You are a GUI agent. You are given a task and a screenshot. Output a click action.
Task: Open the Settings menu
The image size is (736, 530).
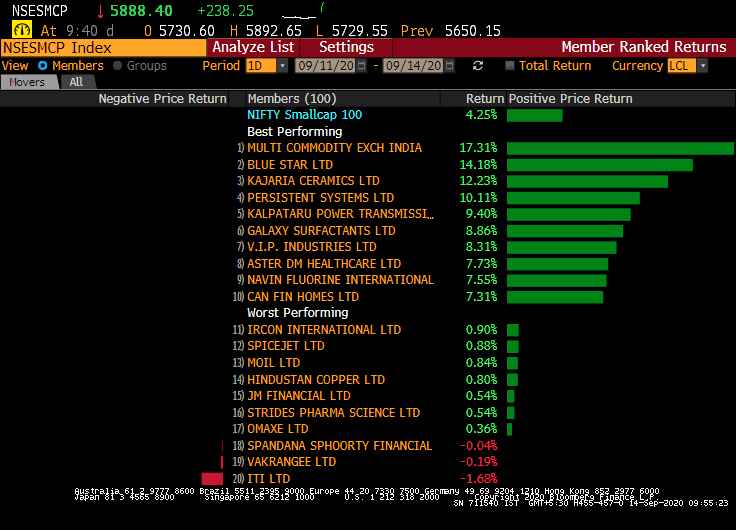point(346,47)
